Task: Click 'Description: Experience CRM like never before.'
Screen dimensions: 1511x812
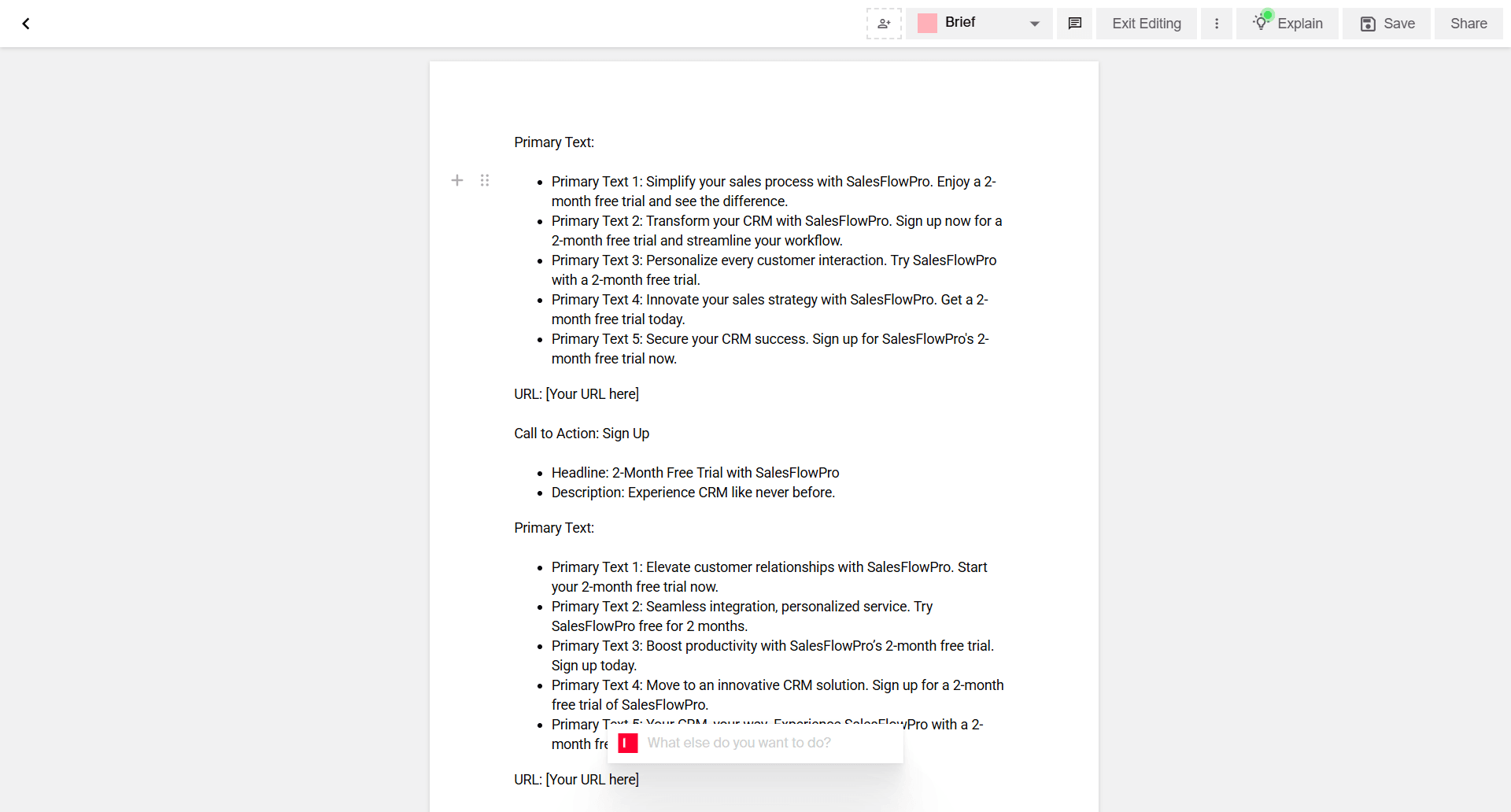Action: [x=693, y=493]
